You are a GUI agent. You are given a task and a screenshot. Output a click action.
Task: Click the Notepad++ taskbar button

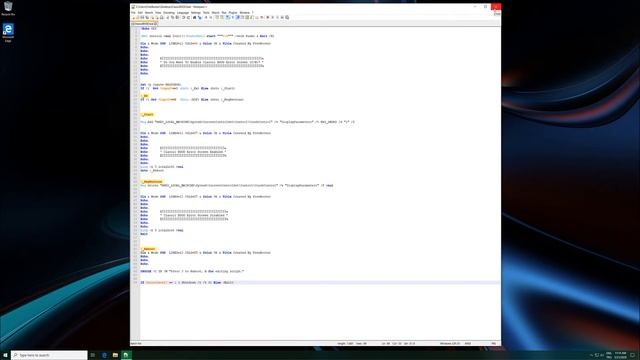point(126,355)
